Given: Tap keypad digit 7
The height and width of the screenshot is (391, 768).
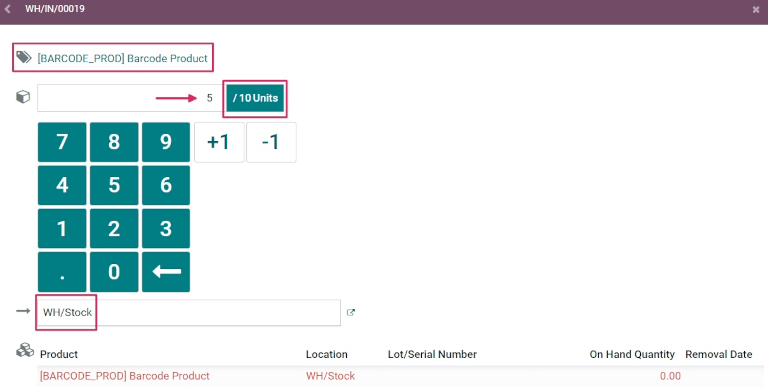Looking at the screenshot, I should (62, 142).
